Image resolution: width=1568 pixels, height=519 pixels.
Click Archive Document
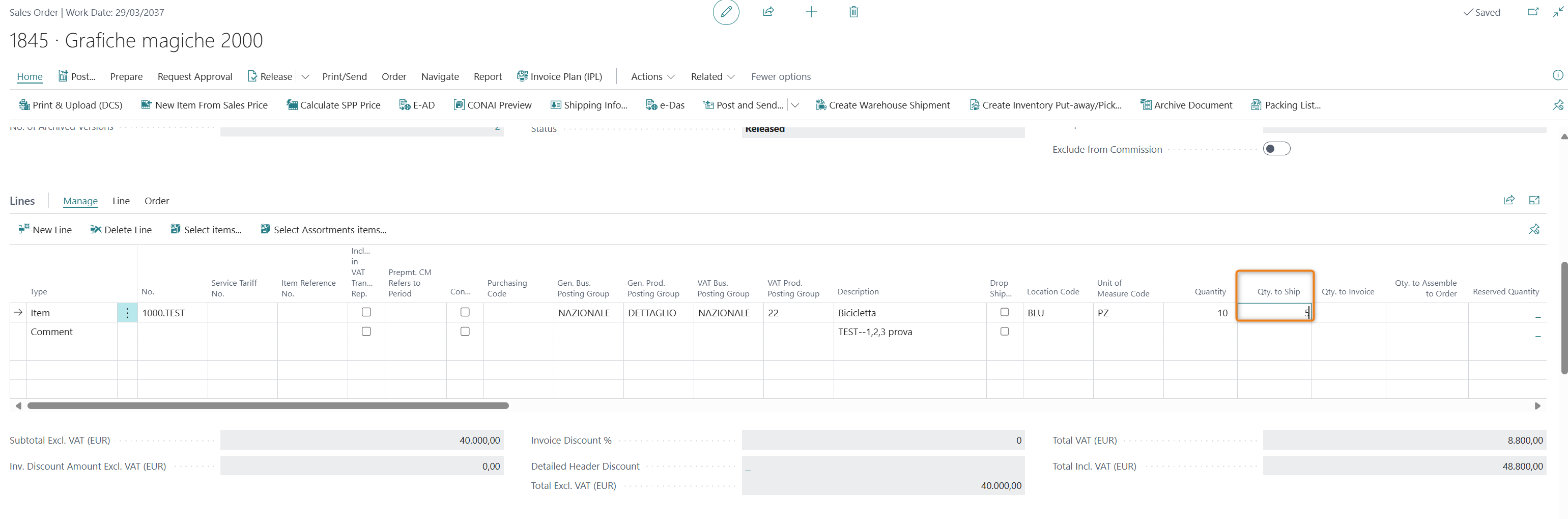point(1186,105)
